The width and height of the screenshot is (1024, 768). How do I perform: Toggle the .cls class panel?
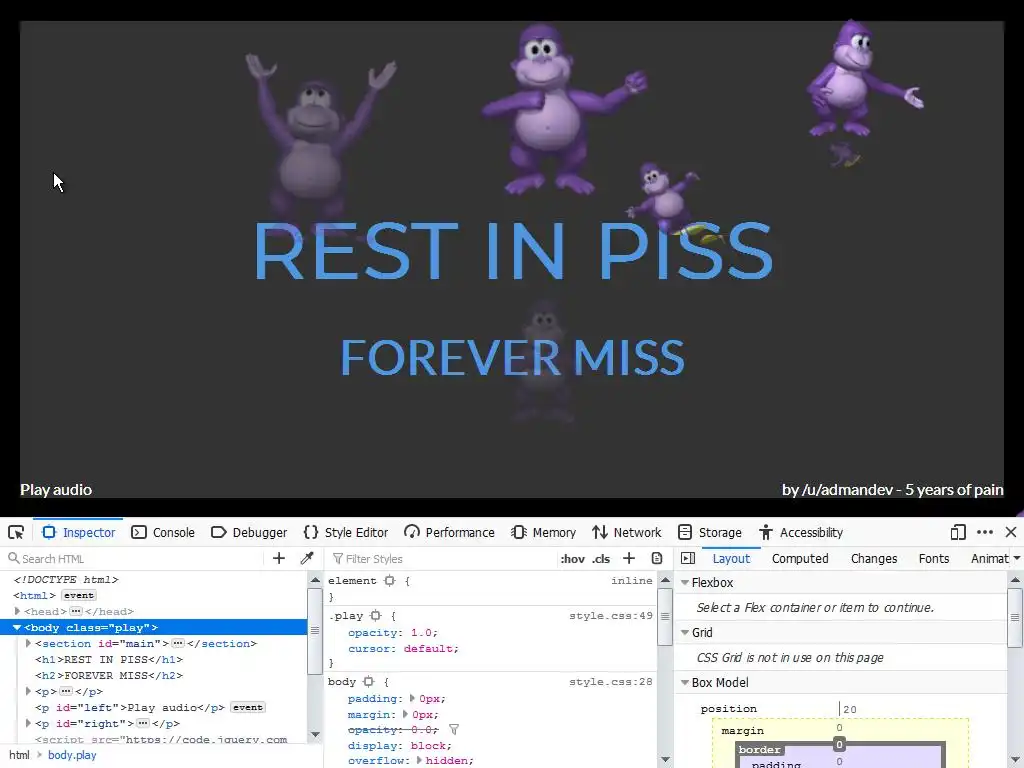coord(601,559)
